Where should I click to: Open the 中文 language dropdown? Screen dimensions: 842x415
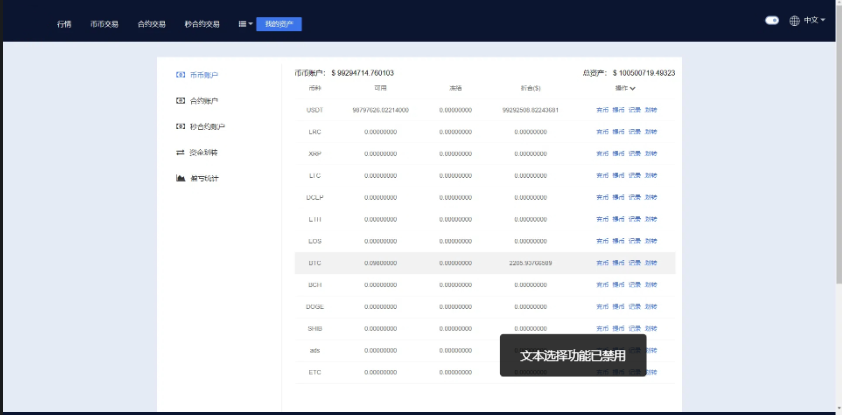pyautogui.click(x=814, y=20)
